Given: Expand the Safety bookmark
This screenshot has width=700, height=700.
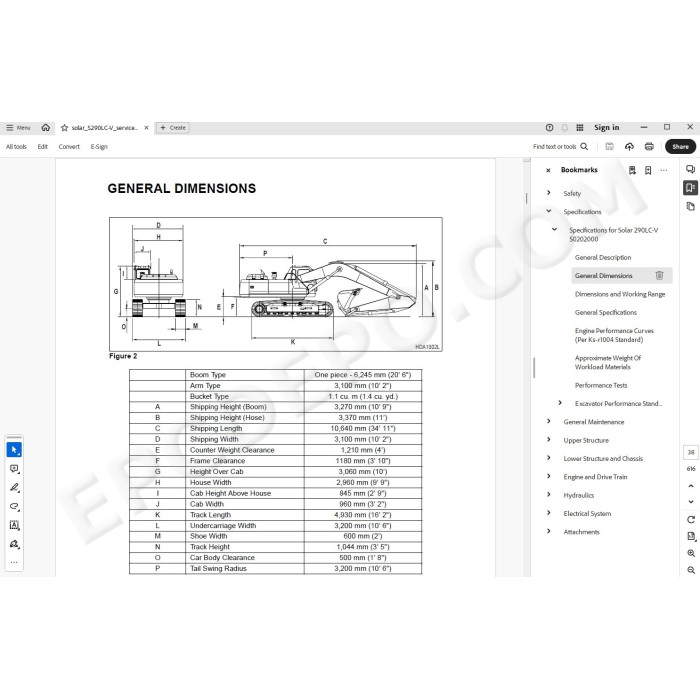Looking at the screenshot, I should tap(549, 193).
